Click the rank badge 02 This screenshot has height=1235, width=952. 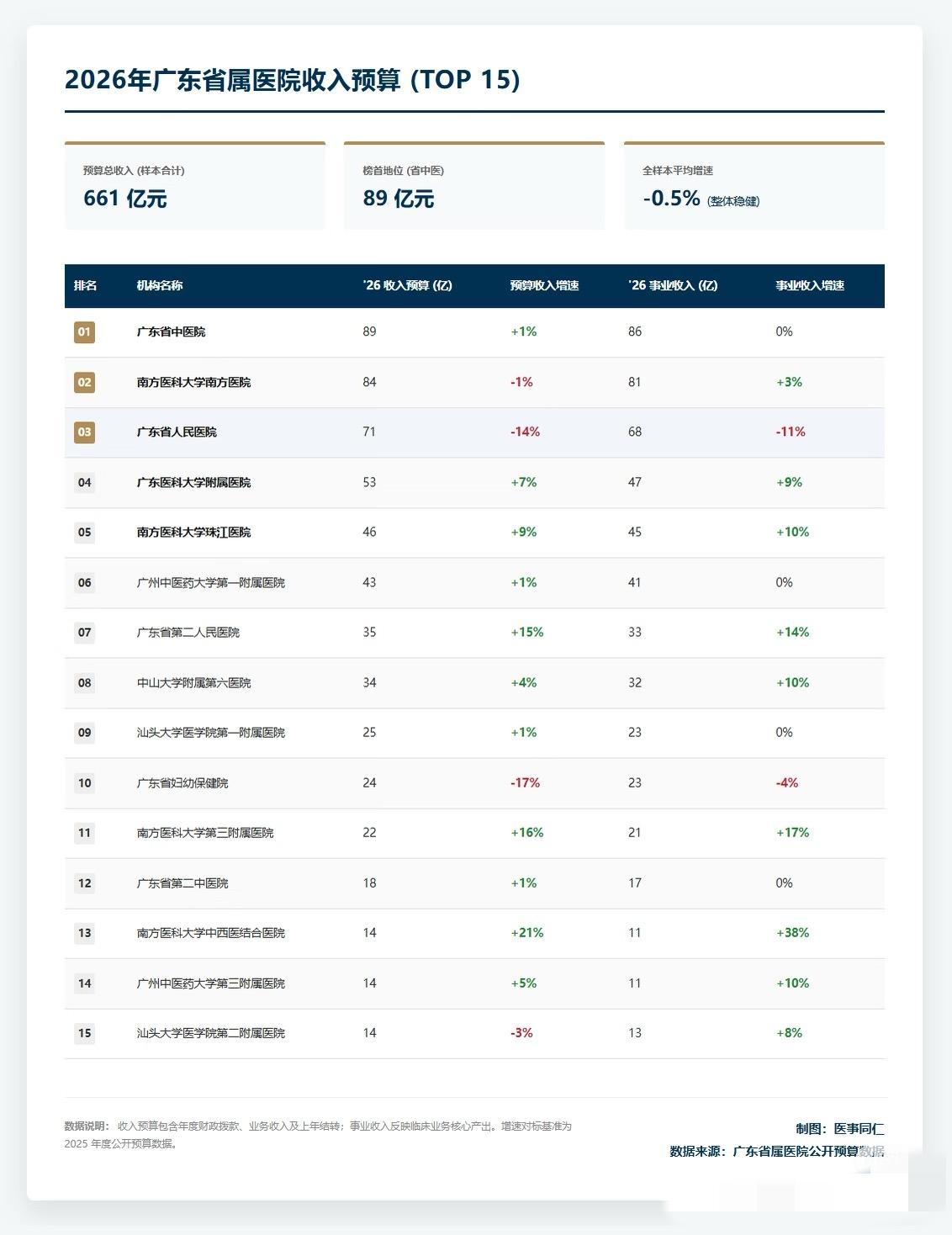[84, 382]
